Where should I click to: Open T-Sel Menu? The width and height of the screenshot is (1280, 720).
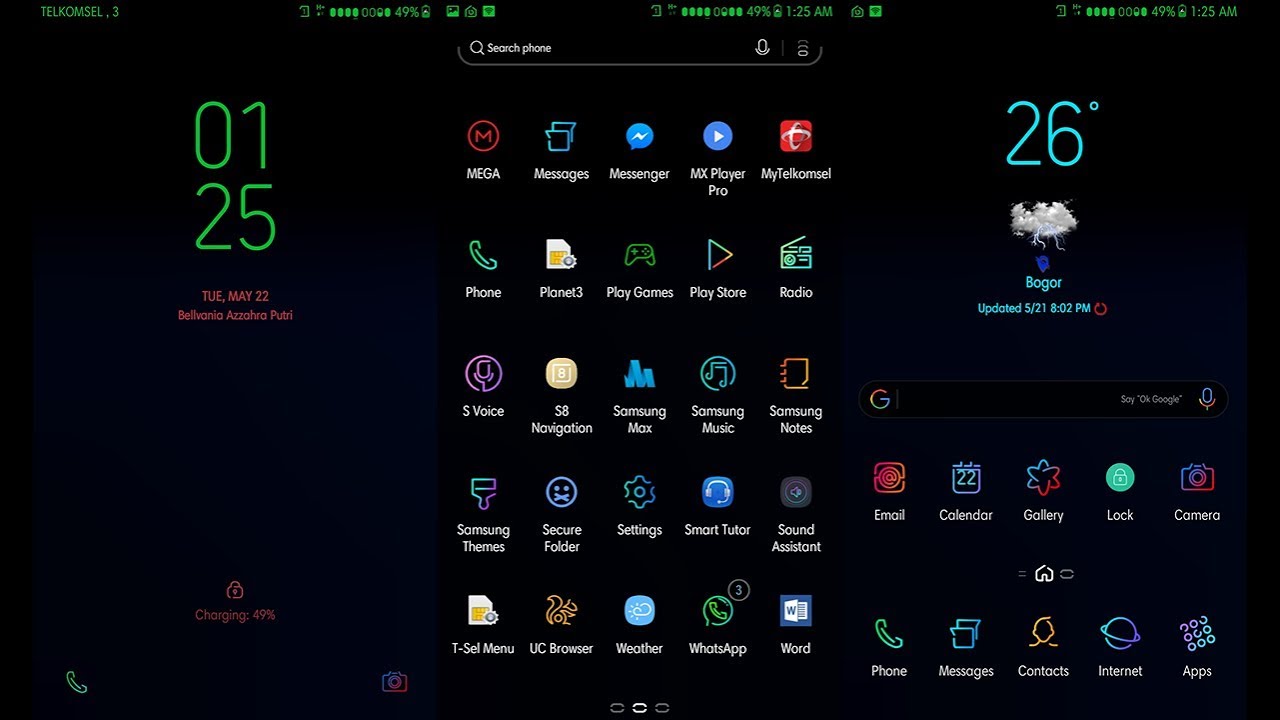pyautogui.click(x=483, y=611)
